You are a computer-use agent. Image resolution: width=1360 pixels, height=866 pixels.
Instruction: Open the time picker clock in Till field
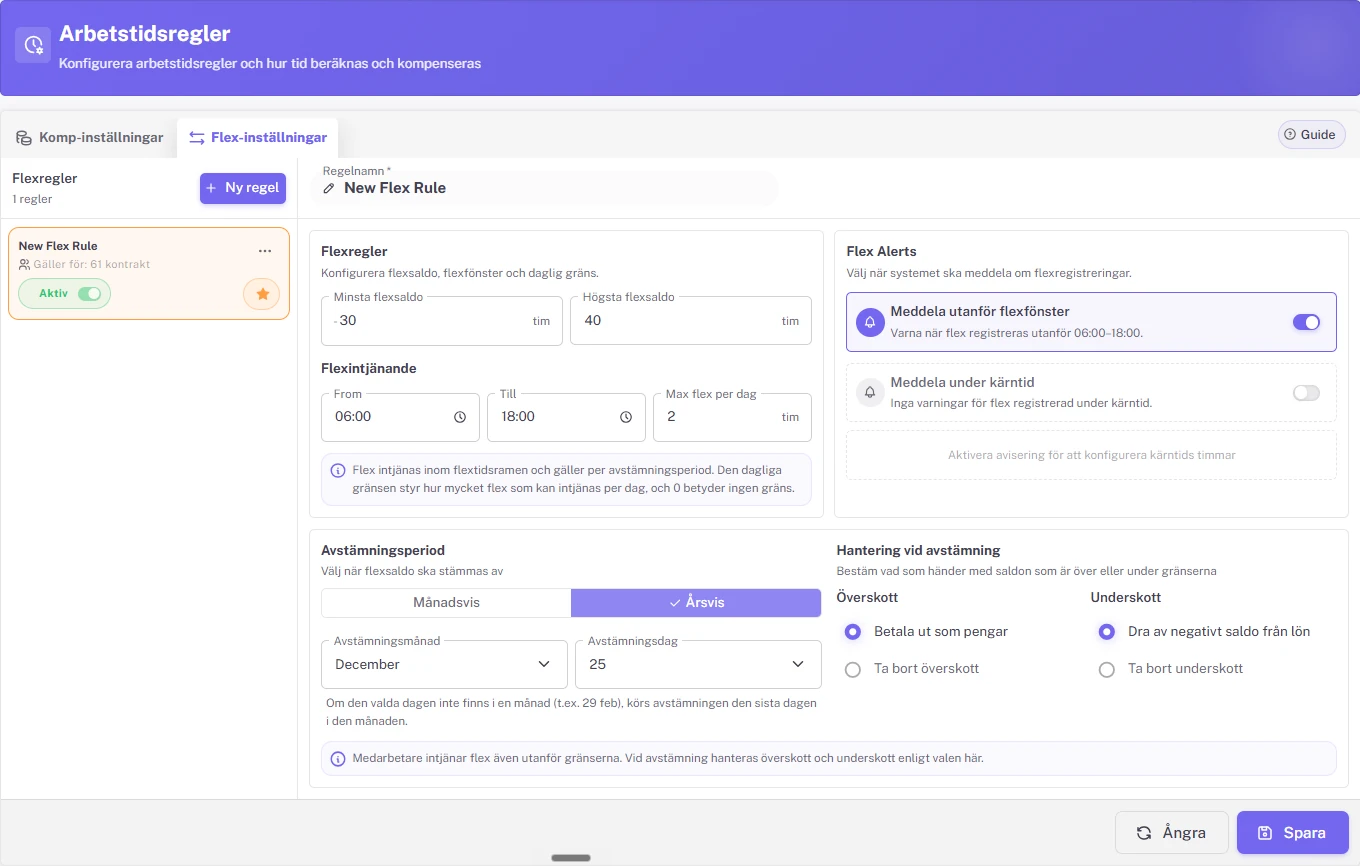626,417
